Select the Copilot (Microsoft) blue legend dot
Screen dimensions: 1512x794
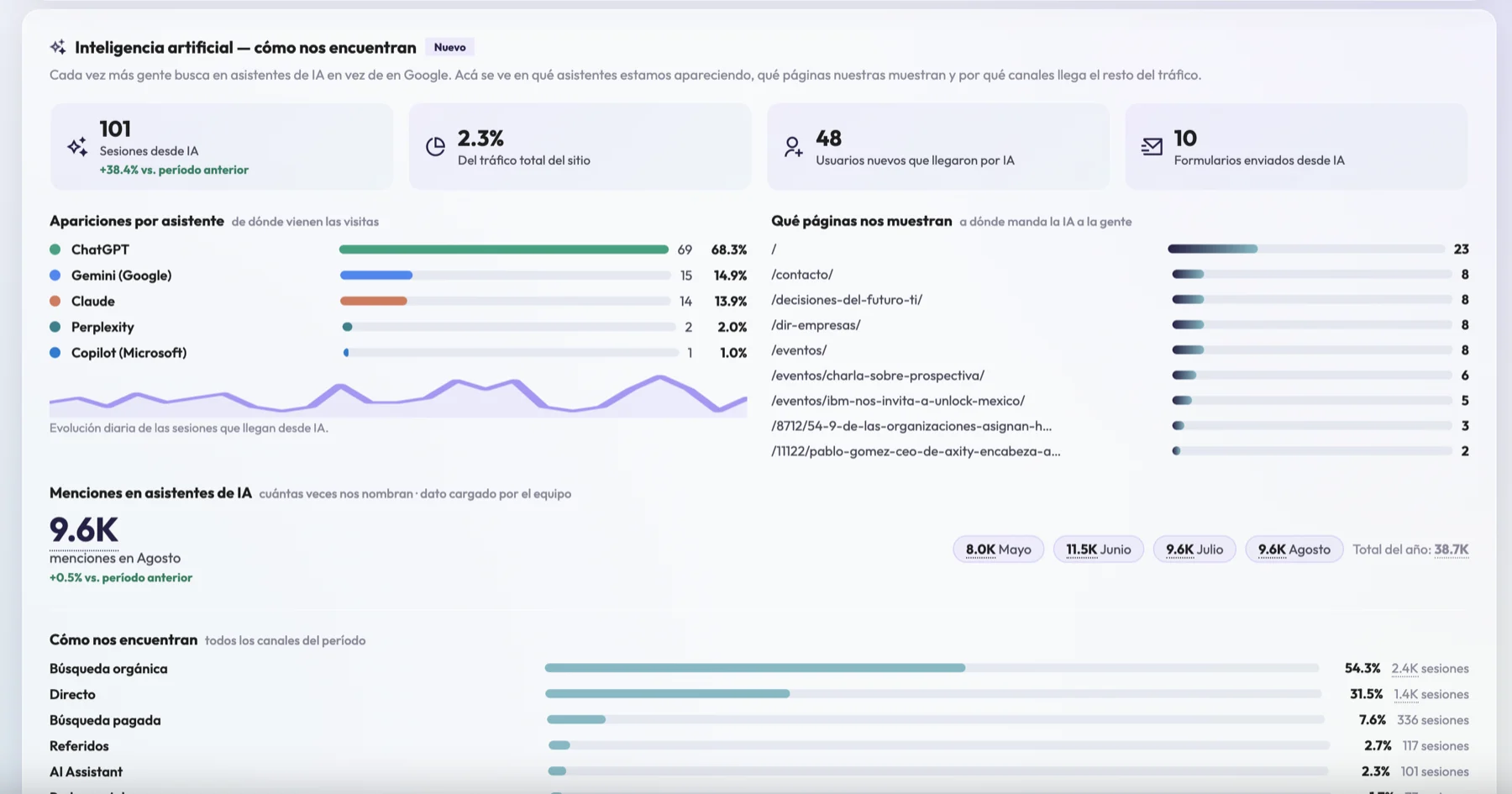(x=55, y=353)
